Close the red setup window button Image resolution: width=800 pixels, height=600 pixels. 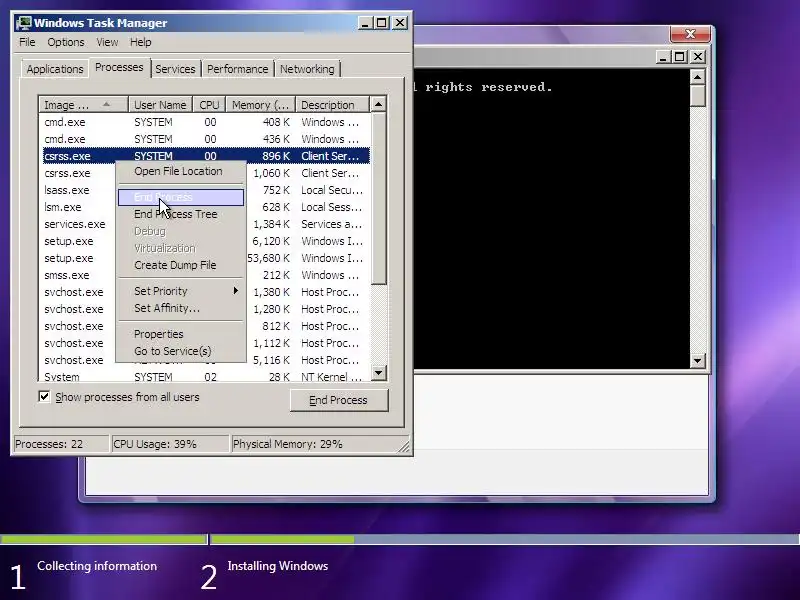point(690,34)
